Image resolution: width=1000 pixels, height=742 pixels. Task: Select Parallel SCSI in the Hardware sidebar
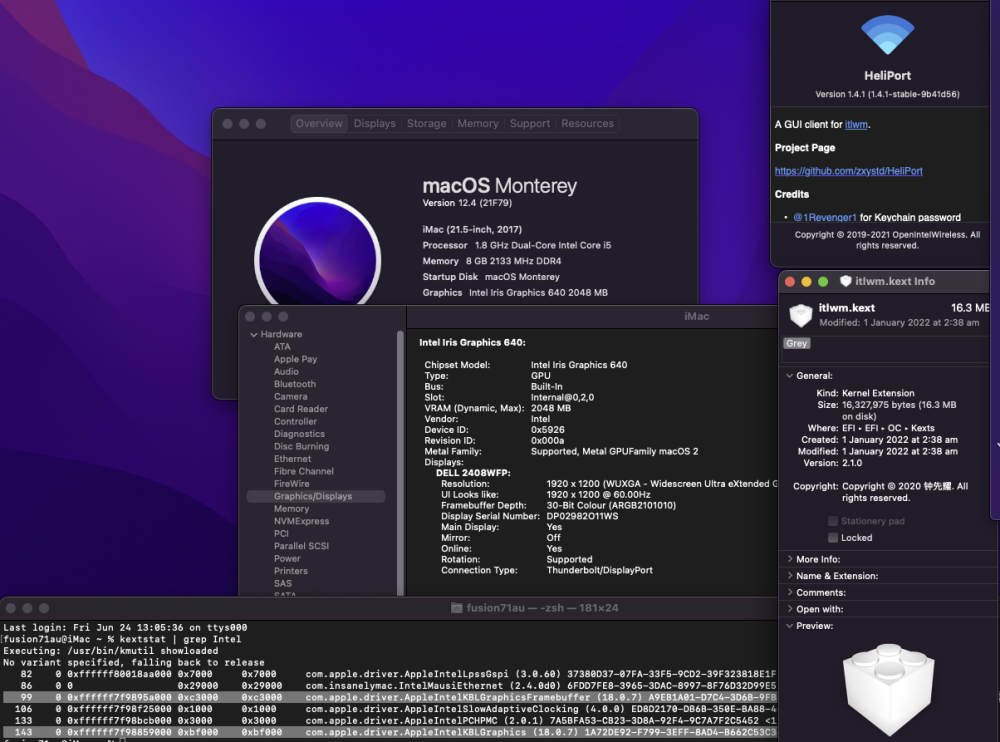pyautogui.click(x=301, y=546)
